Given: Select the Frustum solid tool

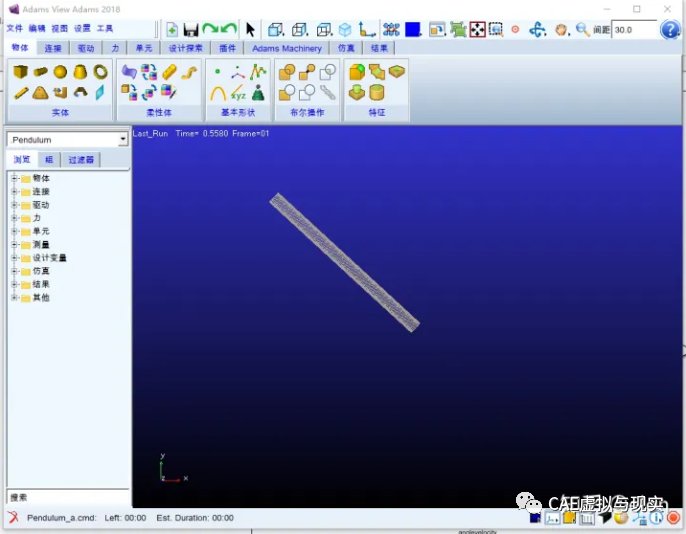Looking at the screenshot, I should coord(80,71).
